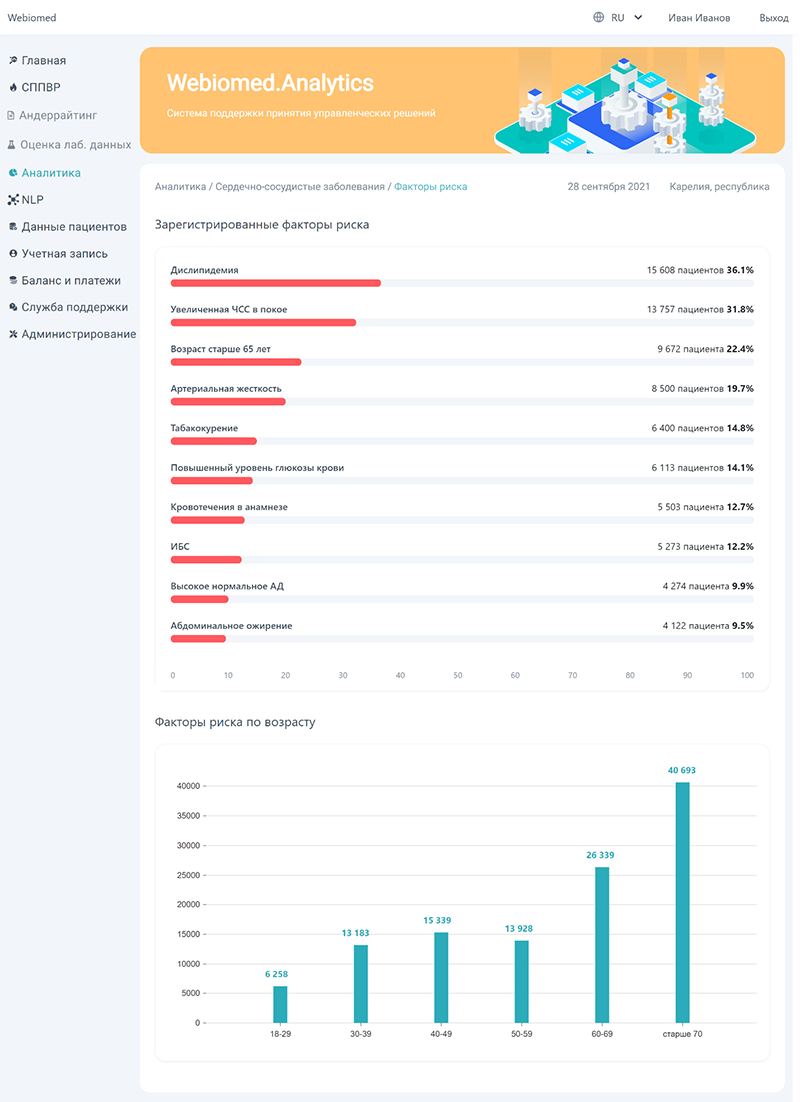
Task: Click the value 9 672 пациента 22.4%
Action: tap(705, 349)
